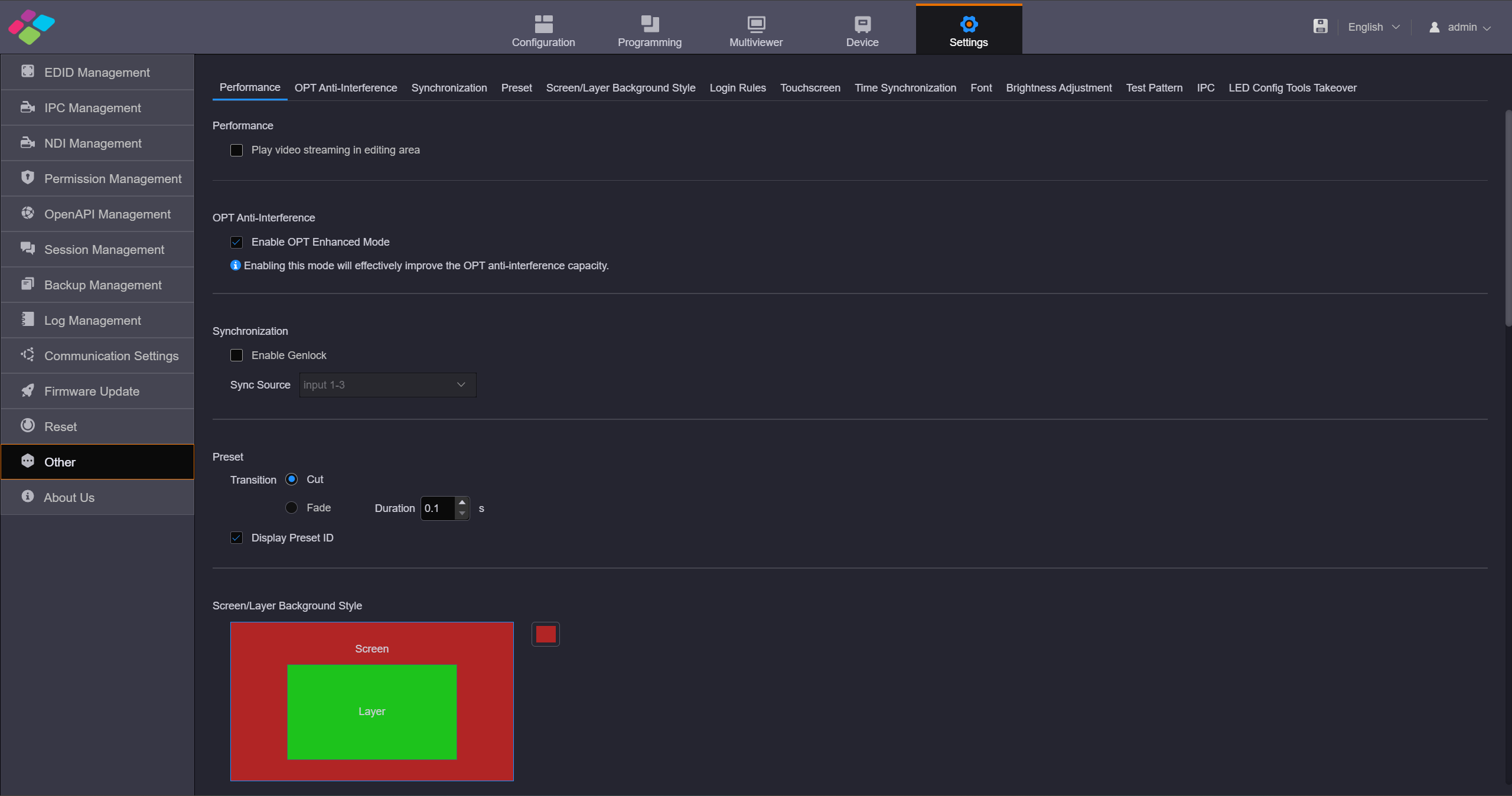
Task: Select the Log Management notebook icon
Action: 27,319
